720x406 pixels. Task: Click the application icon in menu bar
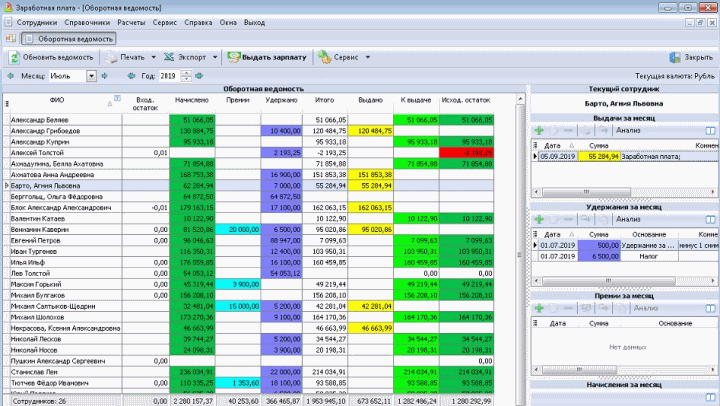click(8, 22)
